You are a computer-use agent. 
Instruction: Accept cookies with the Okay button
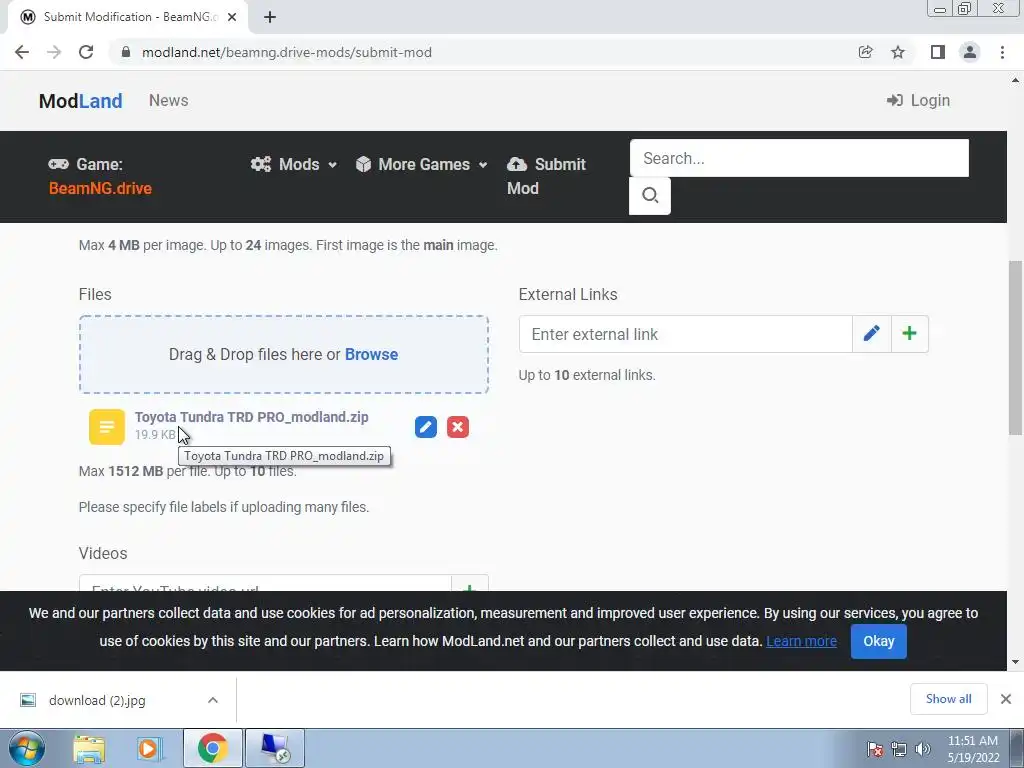coord(878,641)
